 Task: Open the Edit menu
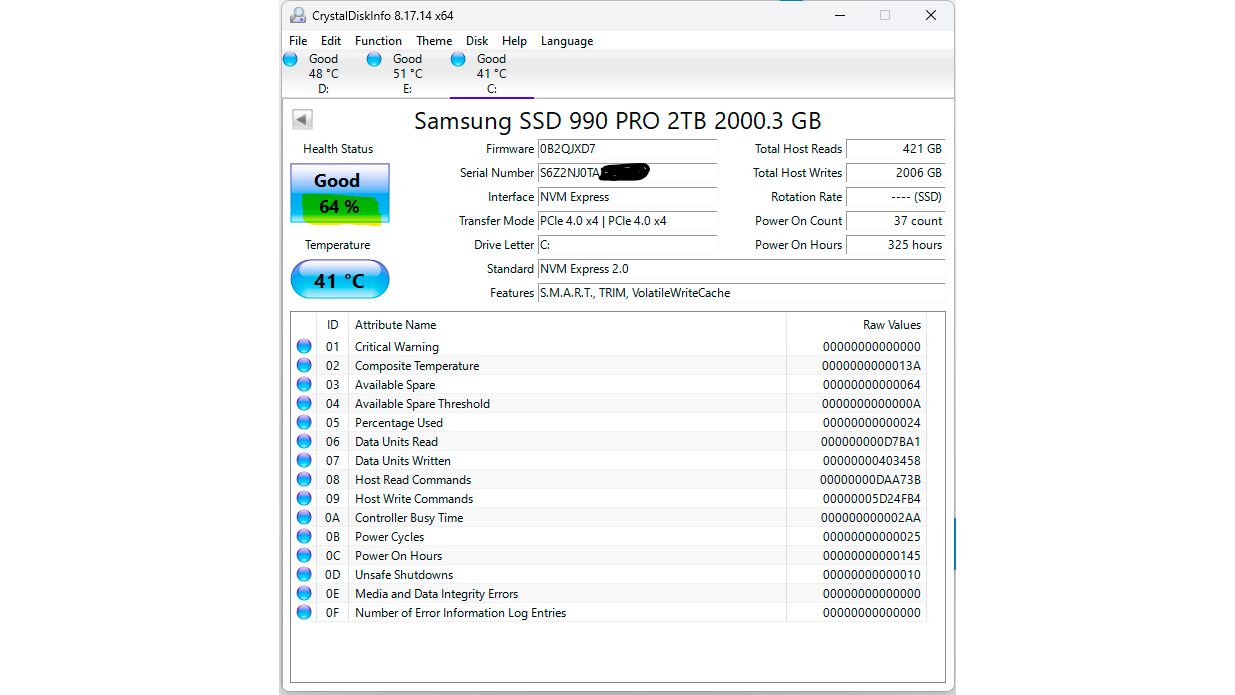click(331, 41)
